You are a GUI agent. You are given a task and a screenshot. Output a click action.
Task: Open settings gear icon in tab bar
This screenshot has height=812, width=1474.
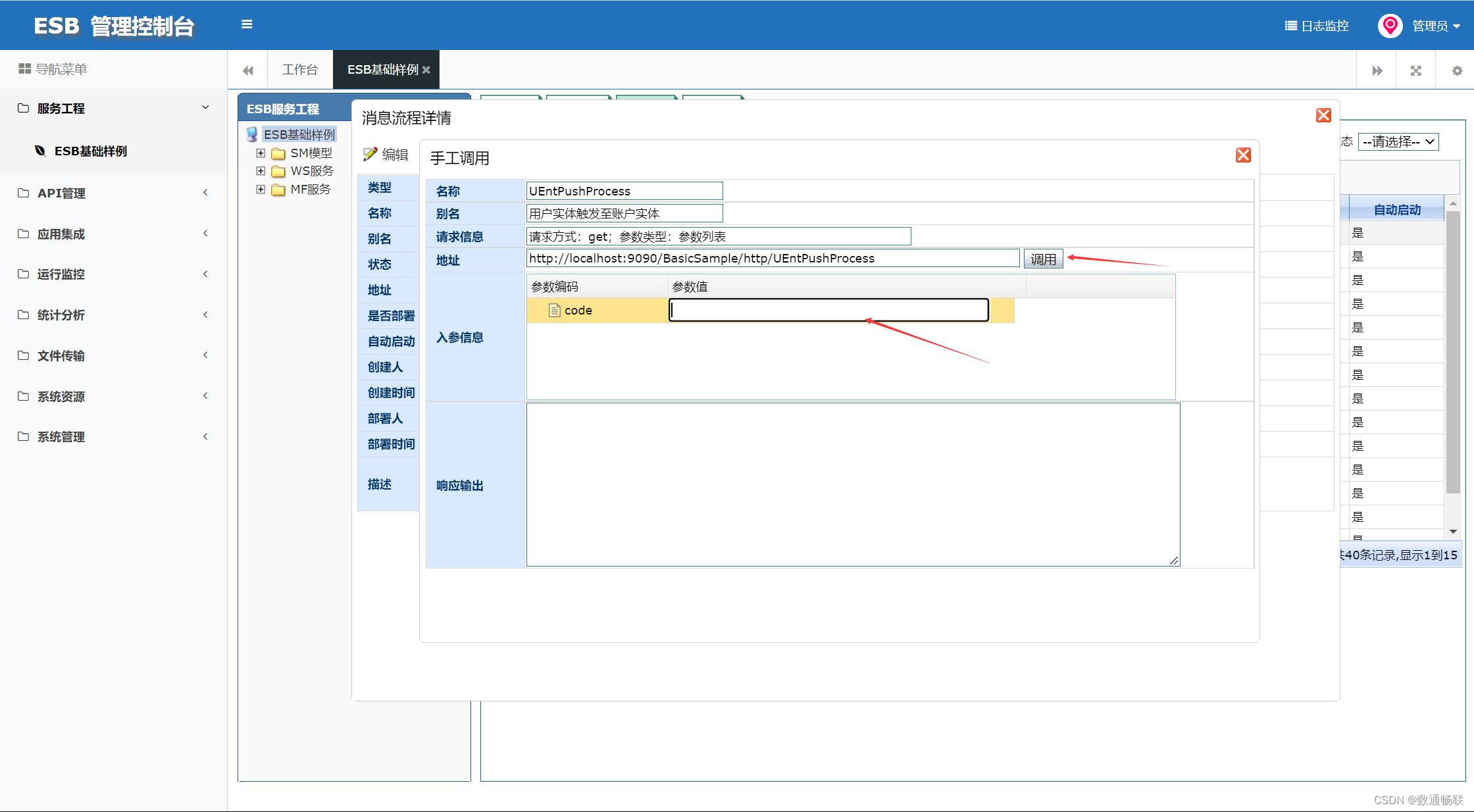click(x=1457, y=70)
